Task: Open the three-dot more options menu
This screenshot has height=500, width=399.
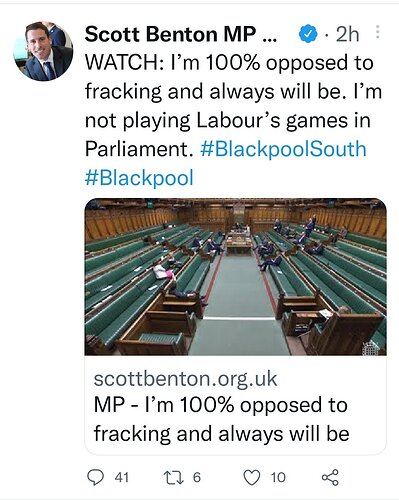Action: tap(377, 32)
